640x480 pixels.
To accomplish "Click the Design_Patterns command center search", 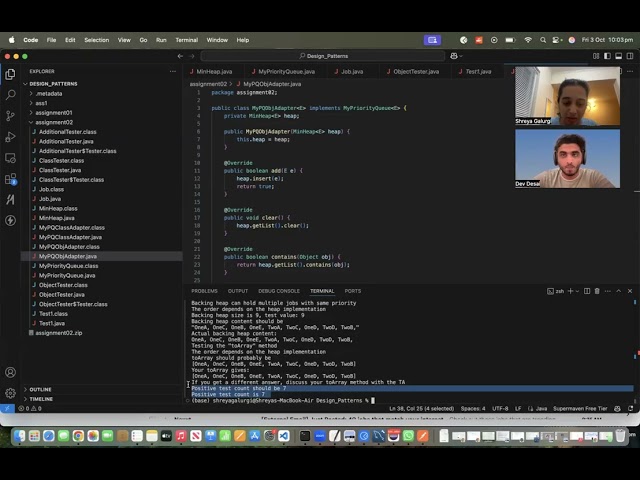I will [x=323, y=56].
